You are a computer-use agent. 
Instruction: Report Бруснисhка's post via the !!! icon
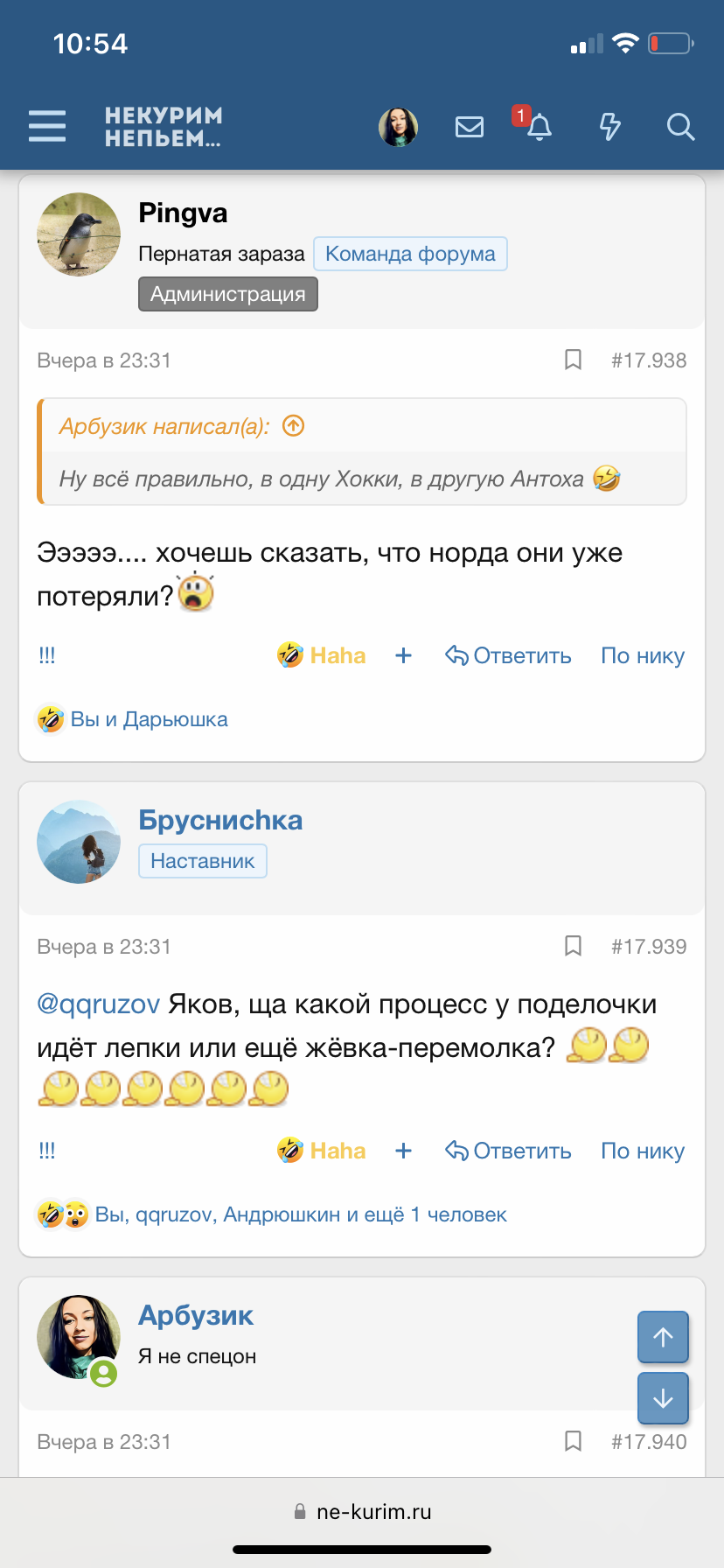pyautogui.click(x=46, y=1150)
